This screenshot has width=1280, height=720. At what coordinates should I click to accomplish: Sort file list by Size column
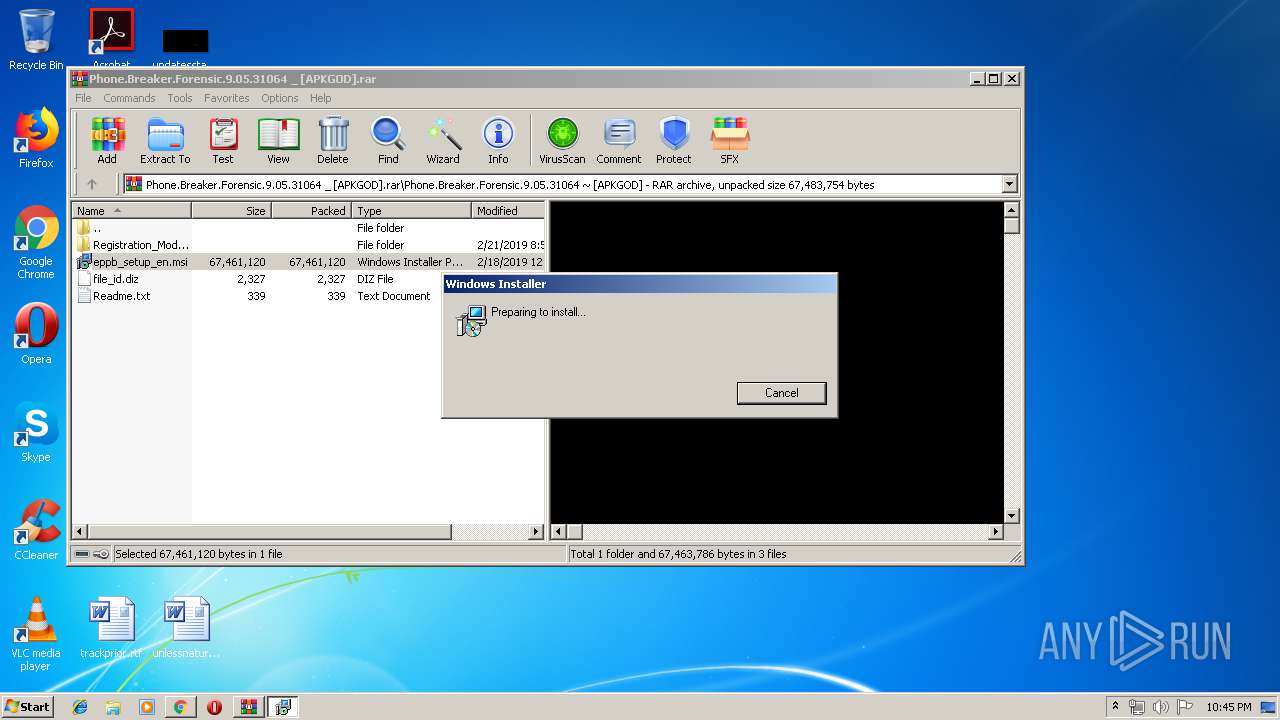coord(231,211)
